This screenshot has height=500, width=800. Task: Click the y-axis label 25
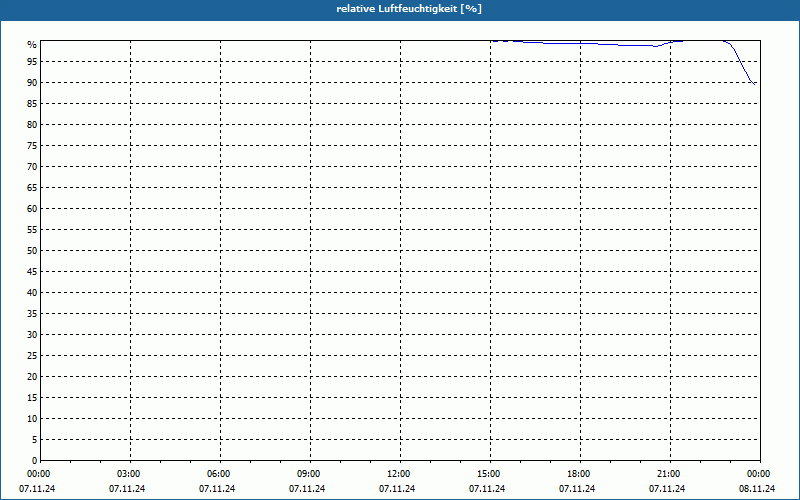point(32,356)
